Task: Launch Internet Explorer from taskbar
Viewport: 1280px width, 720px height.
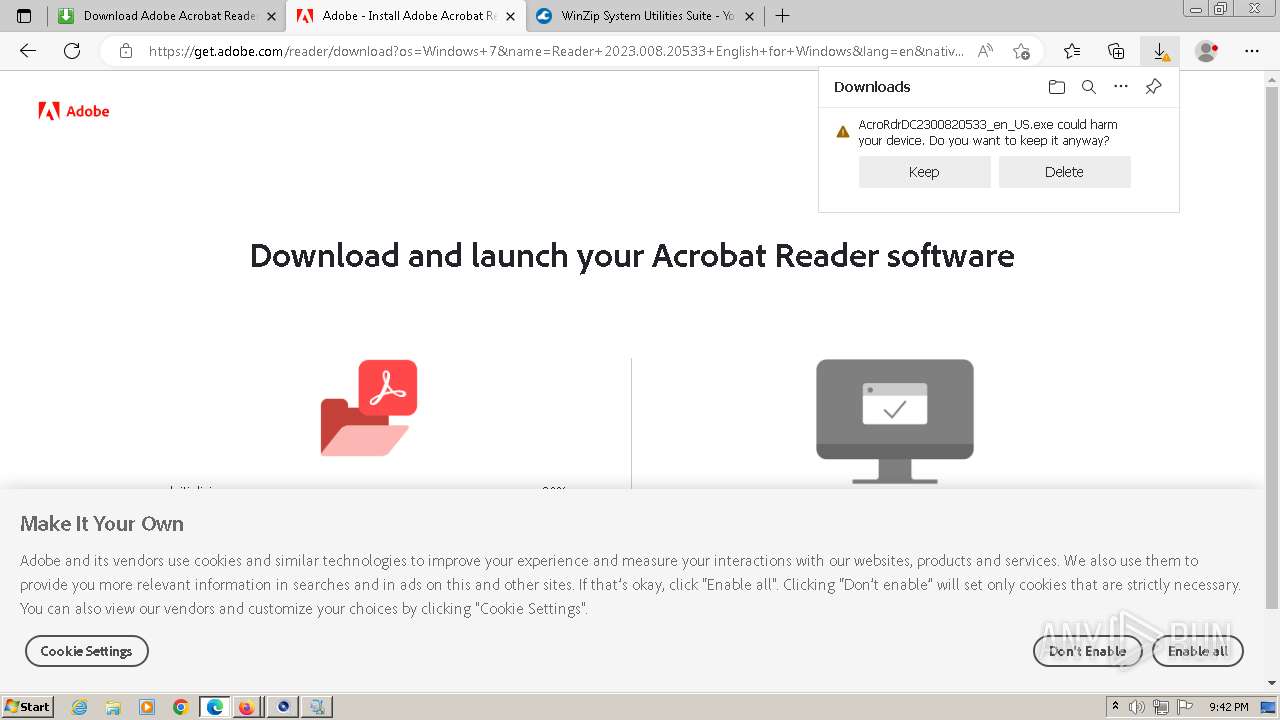Action: [80, 707]
